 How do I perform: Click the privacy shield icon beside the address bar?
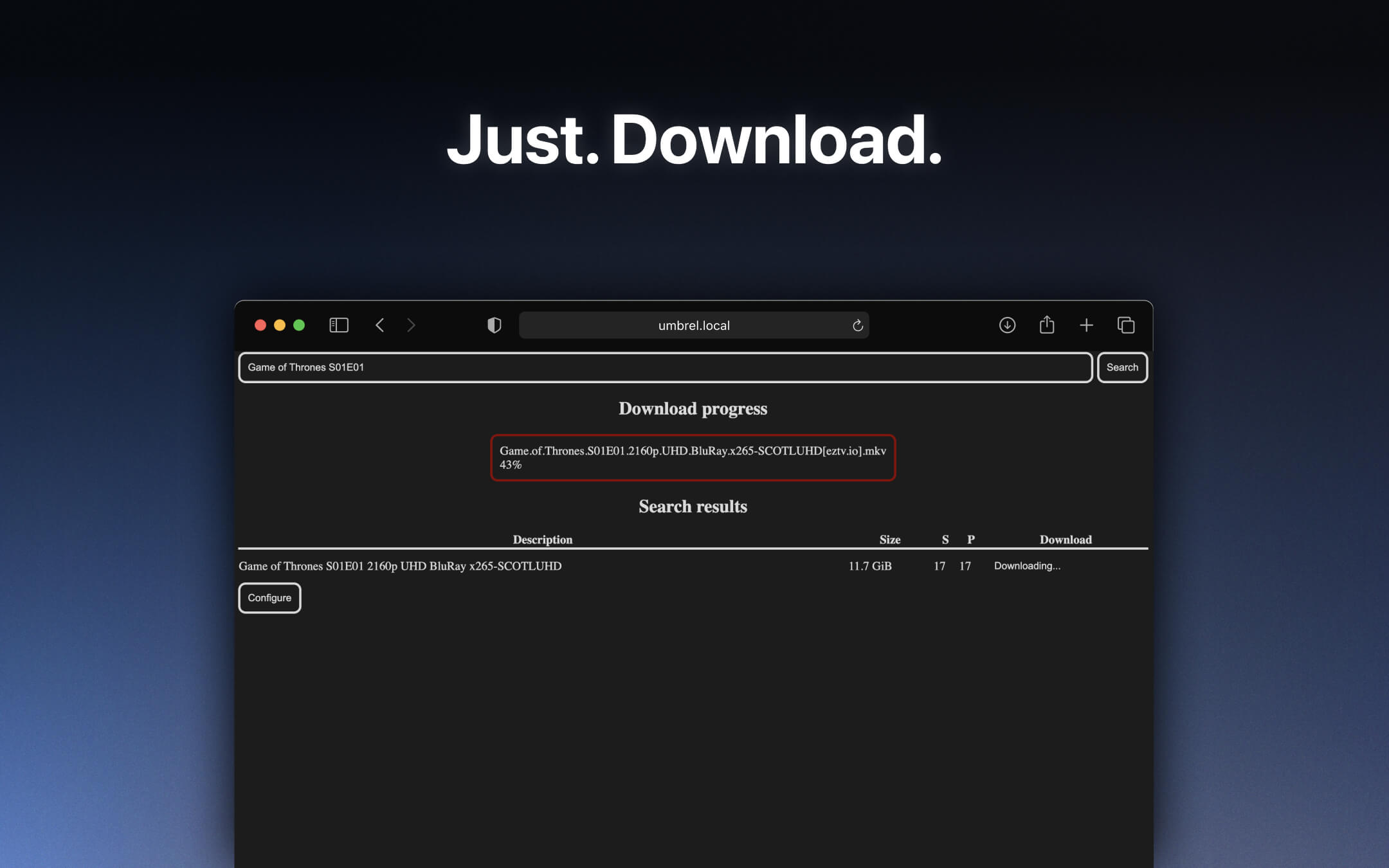click(x=494, y=325)
